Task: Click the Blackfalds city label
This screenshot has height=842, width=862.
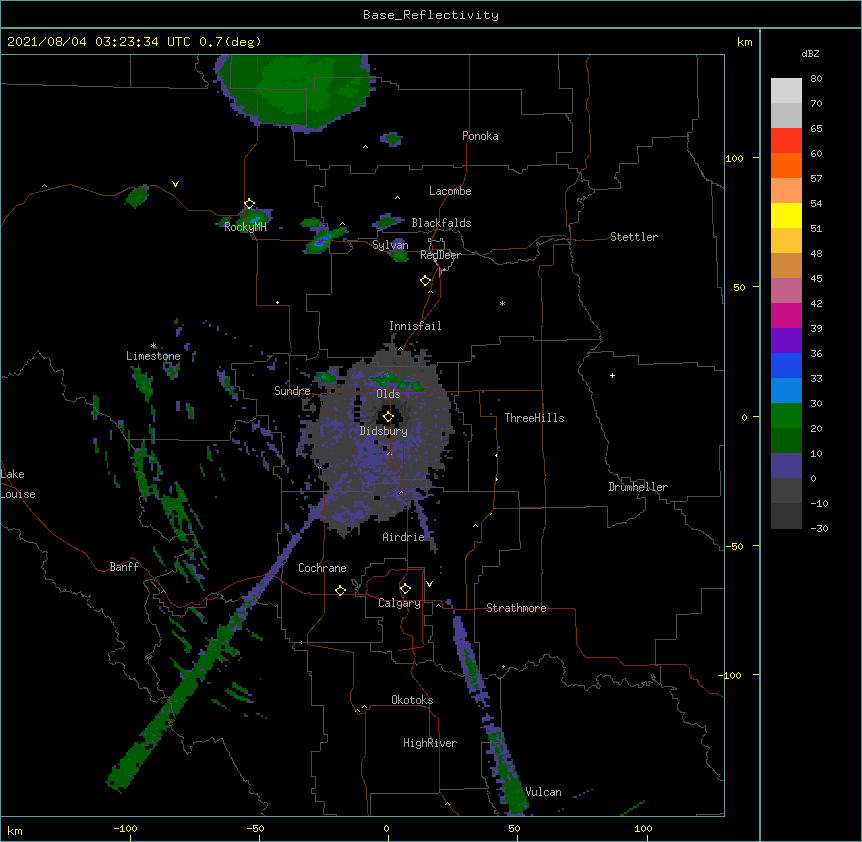Action: click(x=441, y=223)
